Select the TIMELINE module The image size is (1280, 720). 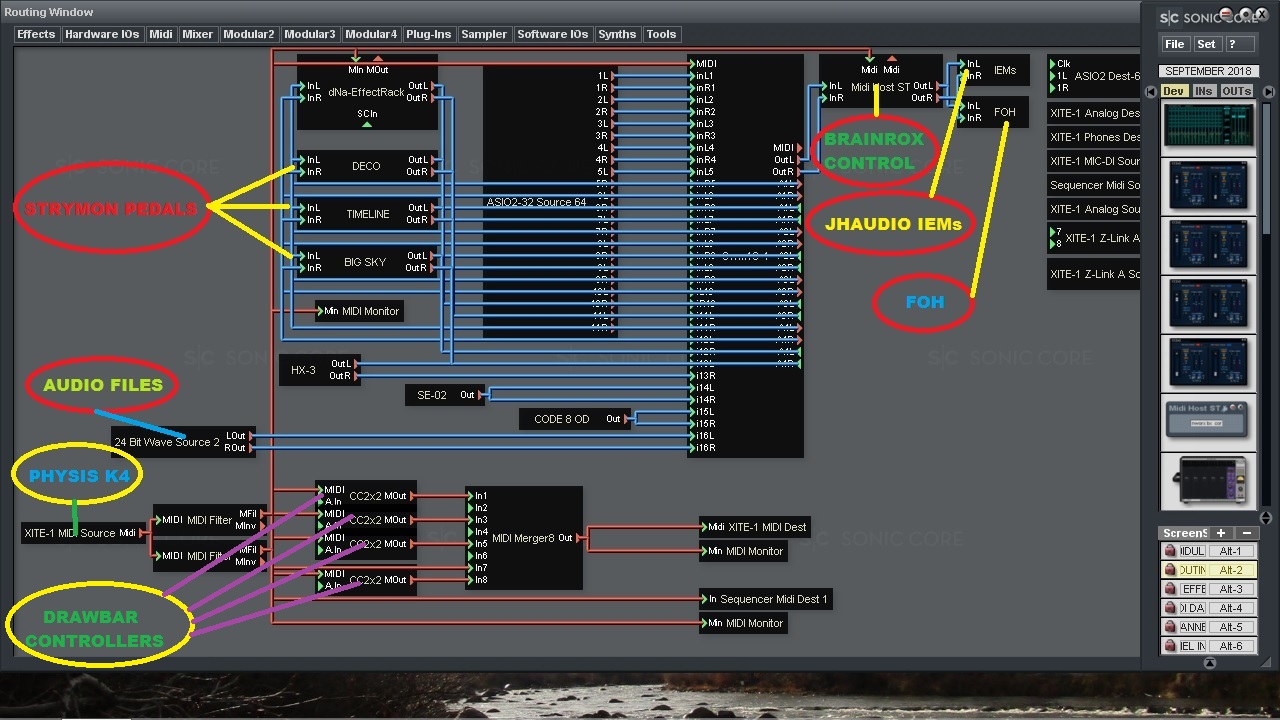point(368,214)
